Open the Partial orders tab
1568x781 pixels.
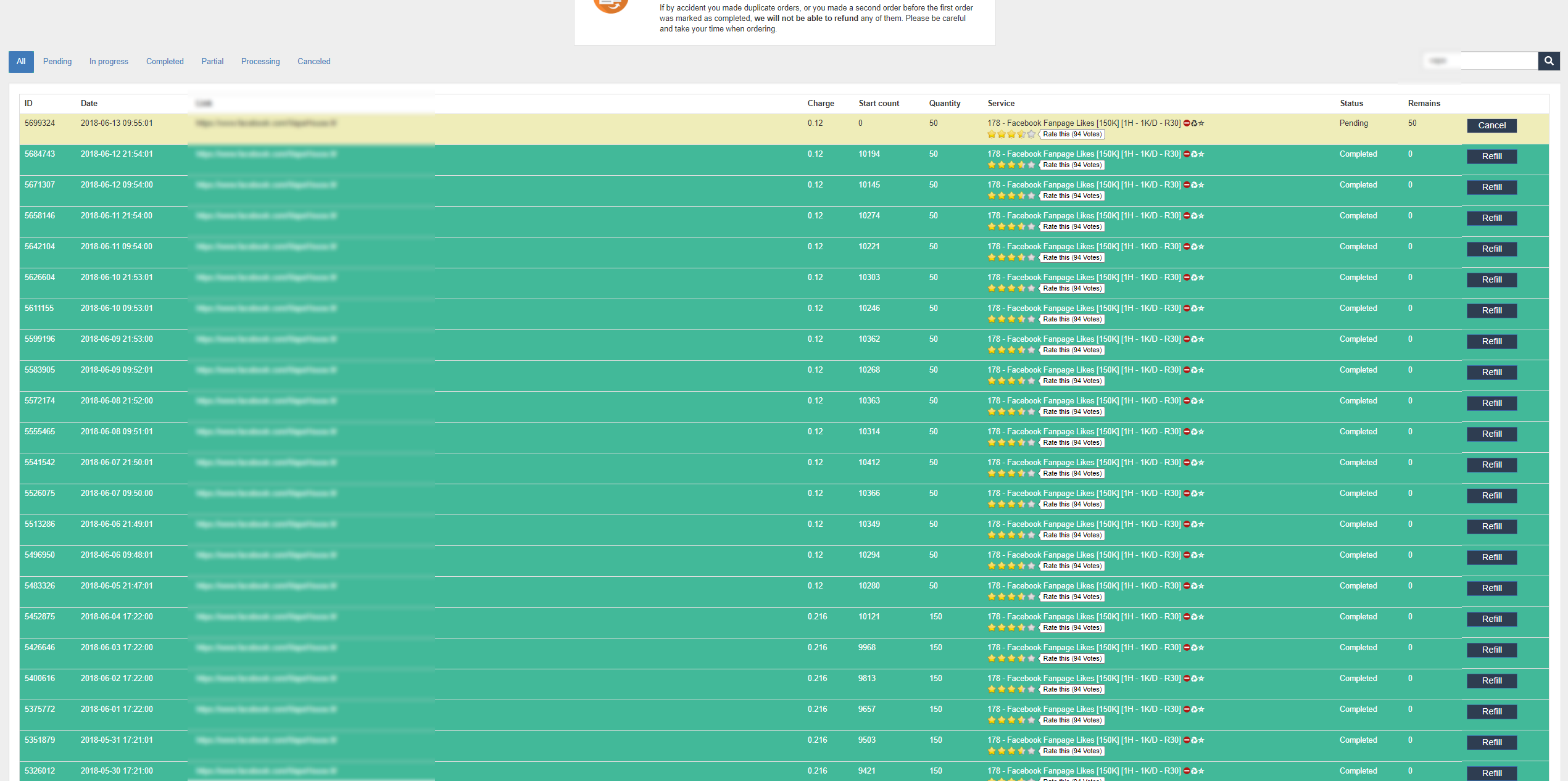(x=212, y=62)
